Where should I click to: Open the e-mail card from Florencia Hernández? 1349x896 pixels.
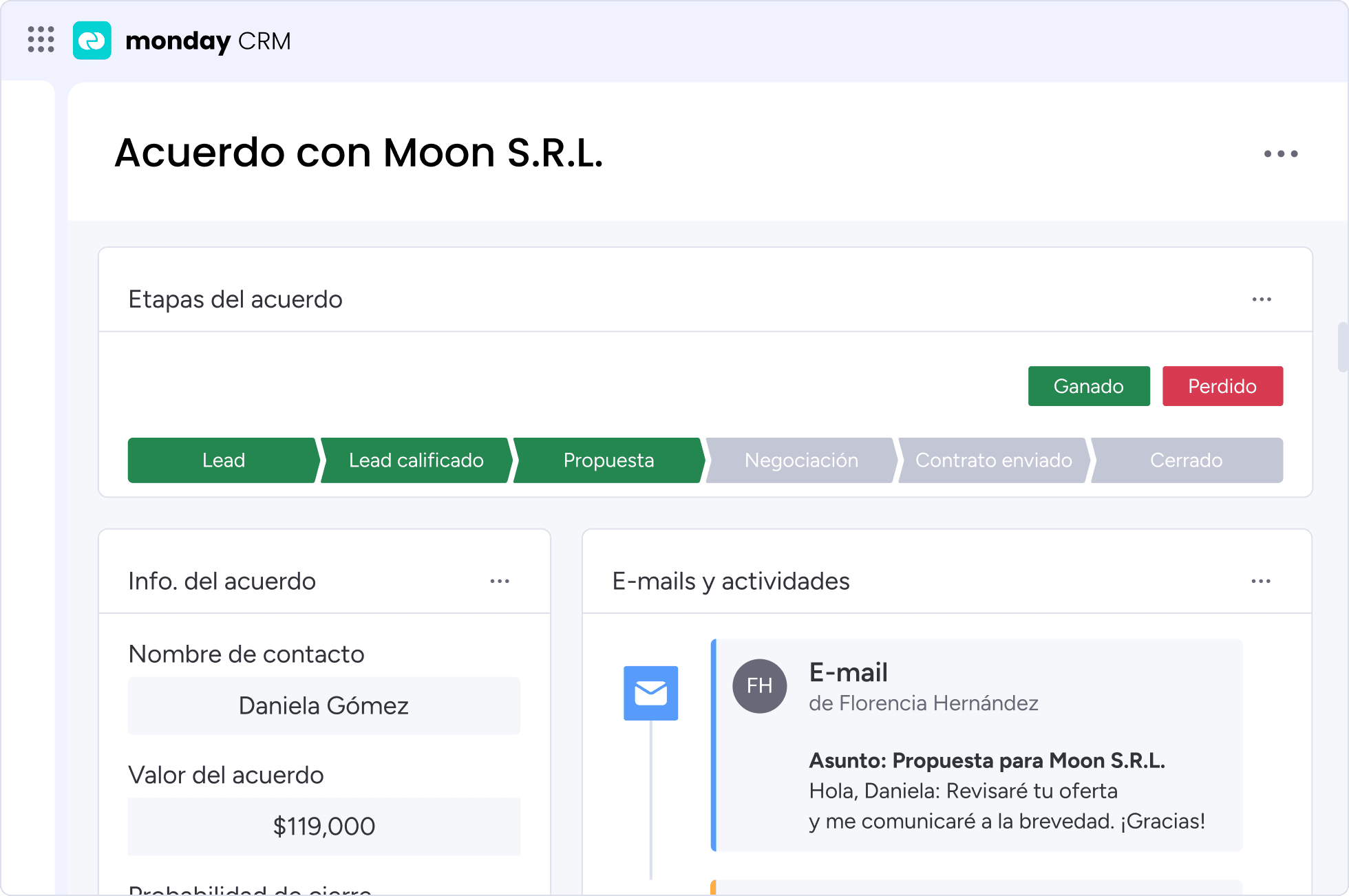977,745
